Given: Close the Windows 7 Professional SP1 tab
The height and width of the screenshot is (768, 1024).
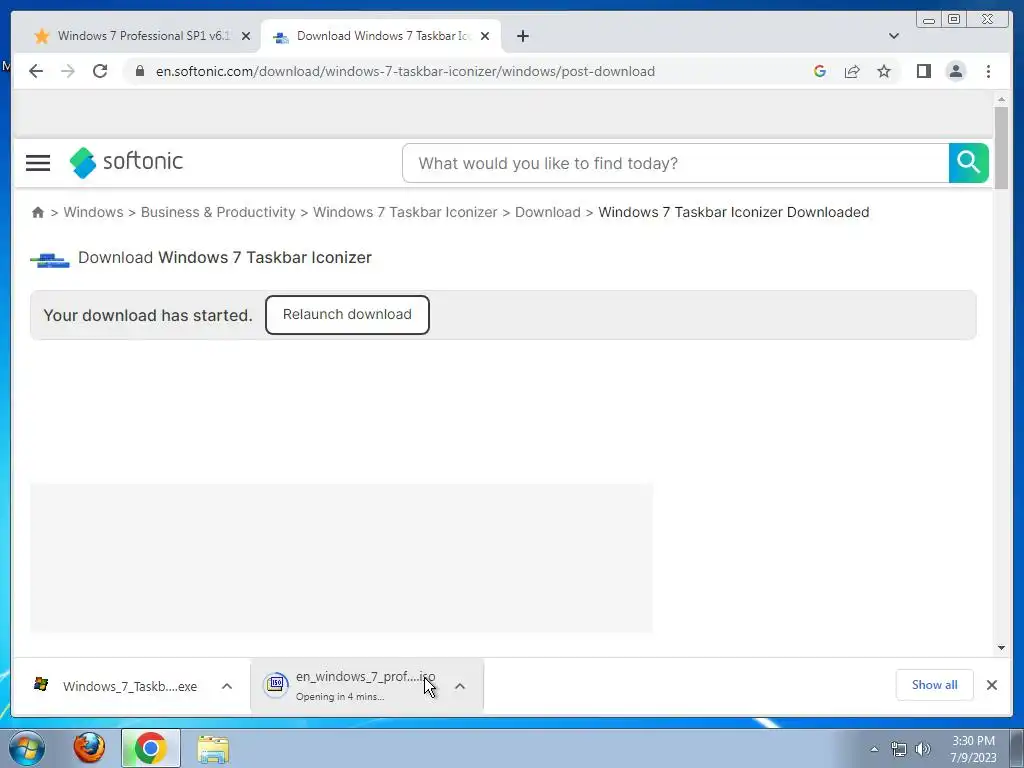Looking at the screenshot, I should coord(246,36).
